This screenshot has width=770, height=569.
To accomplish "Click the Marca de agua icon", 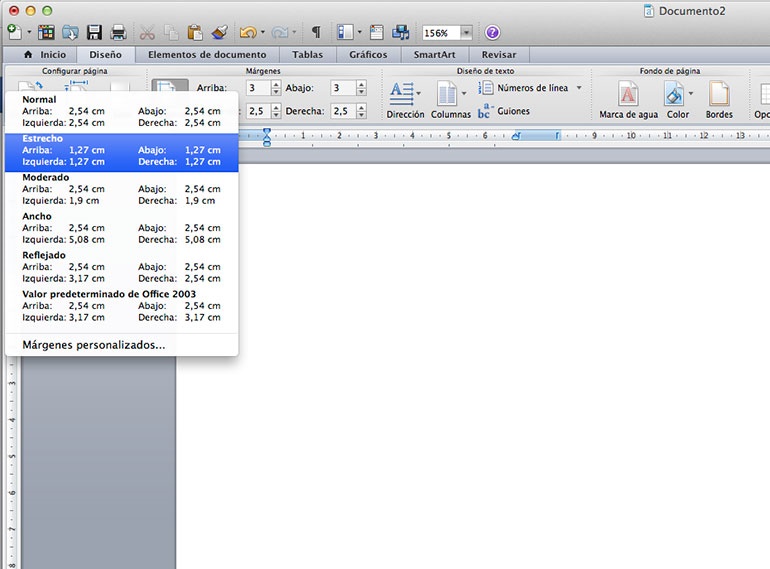I will [628, 93].
